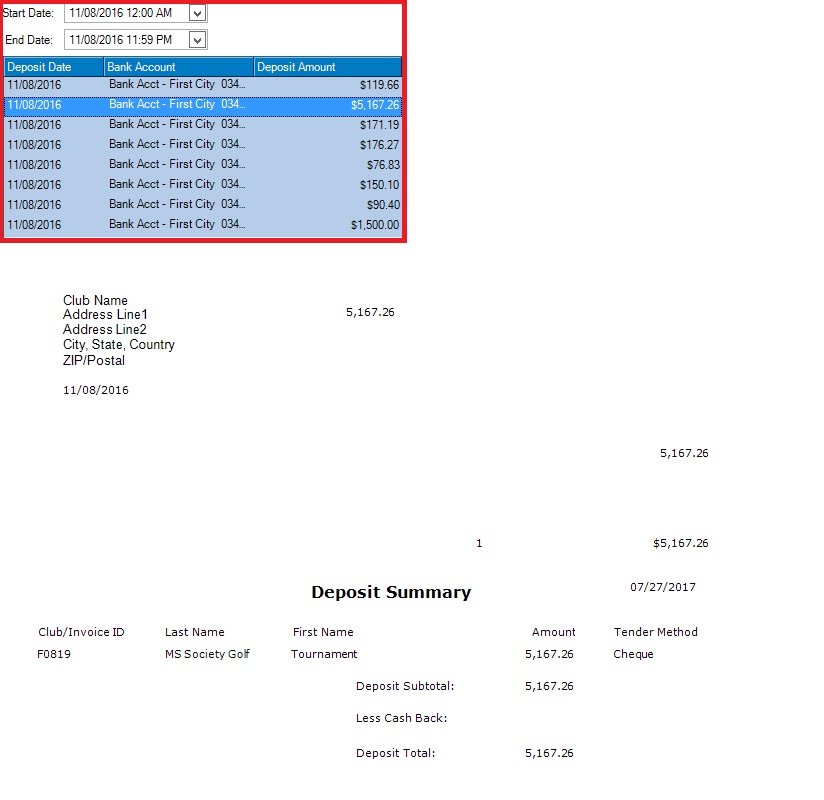This screenshot has height=800, width=824.
Task: Open the End Date dropdown arrow
Action: click(197, 40)
